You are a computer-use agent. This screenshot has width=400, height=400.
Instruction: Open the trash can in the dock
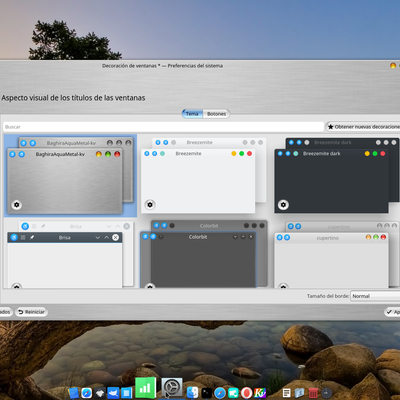(313, 393)
